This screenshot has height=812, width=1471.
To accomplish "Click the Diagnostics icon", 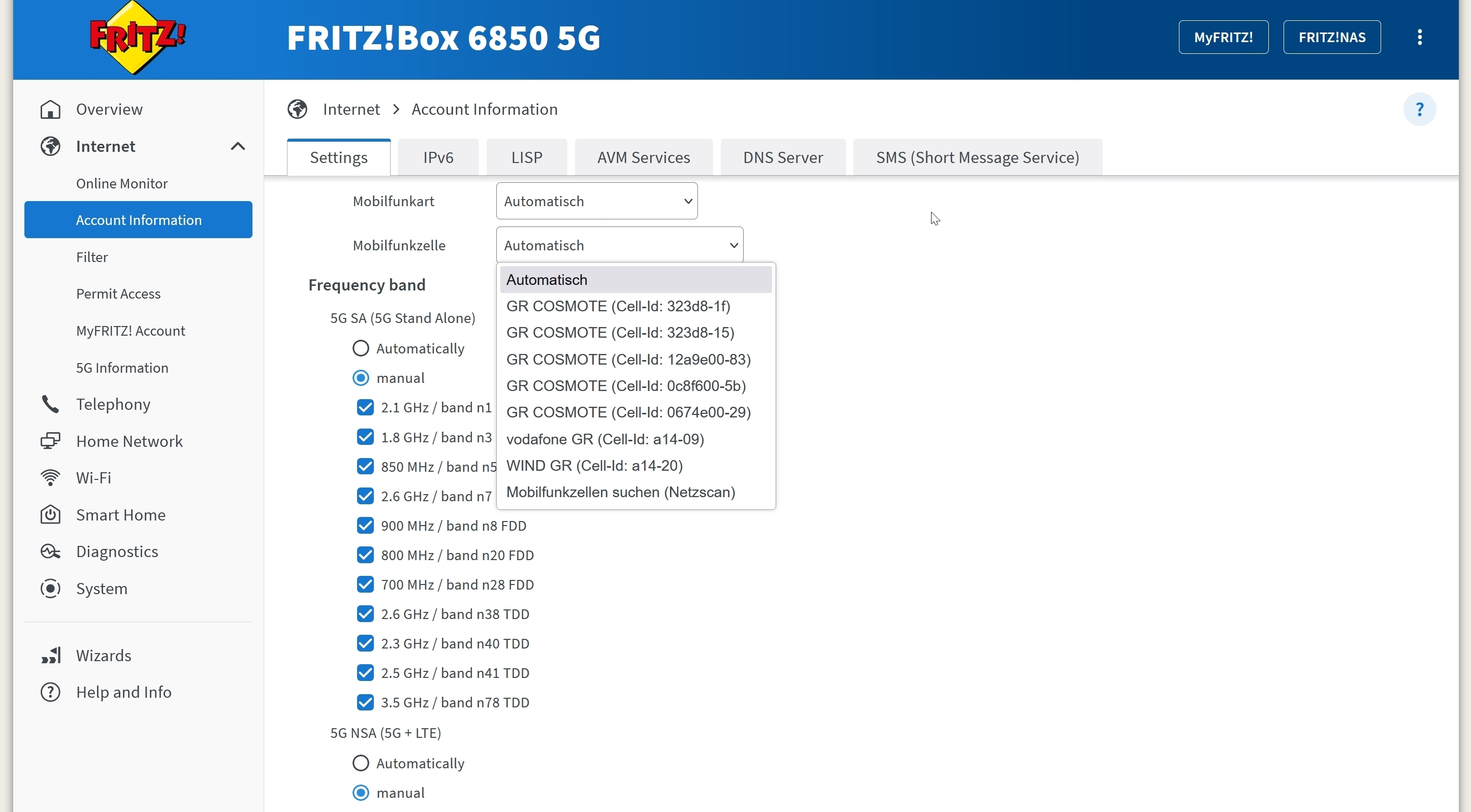I will coord(50,551).
